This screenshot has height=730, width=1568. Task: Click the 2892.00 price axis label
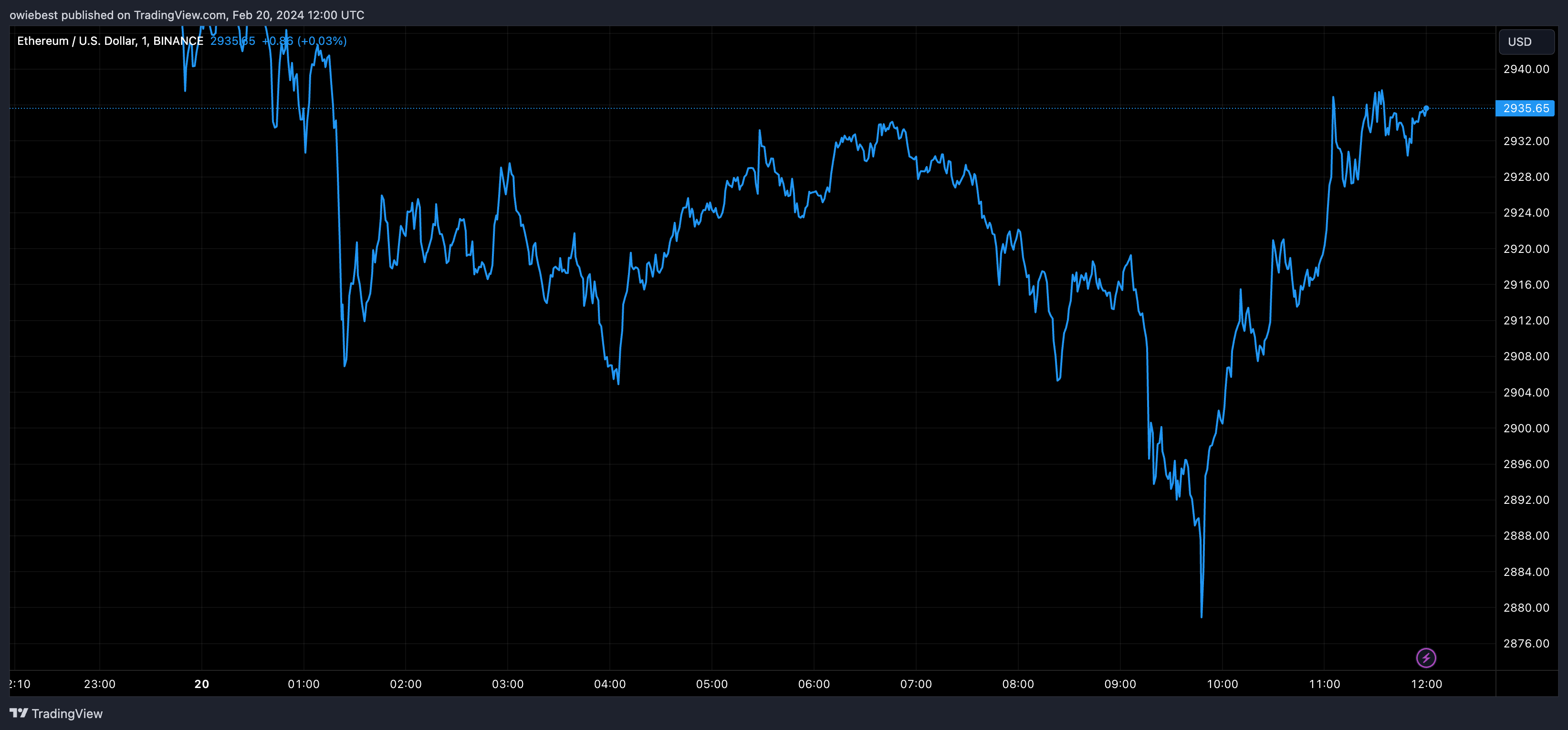[x=1526, y=500]
